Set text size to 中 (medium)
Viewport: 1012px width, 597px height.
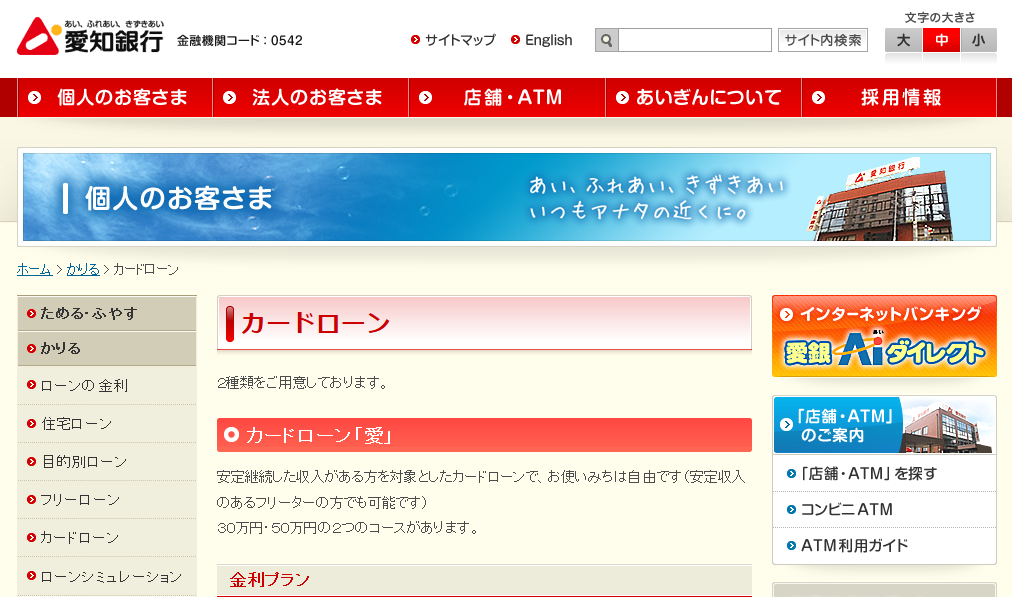[941, 41]
